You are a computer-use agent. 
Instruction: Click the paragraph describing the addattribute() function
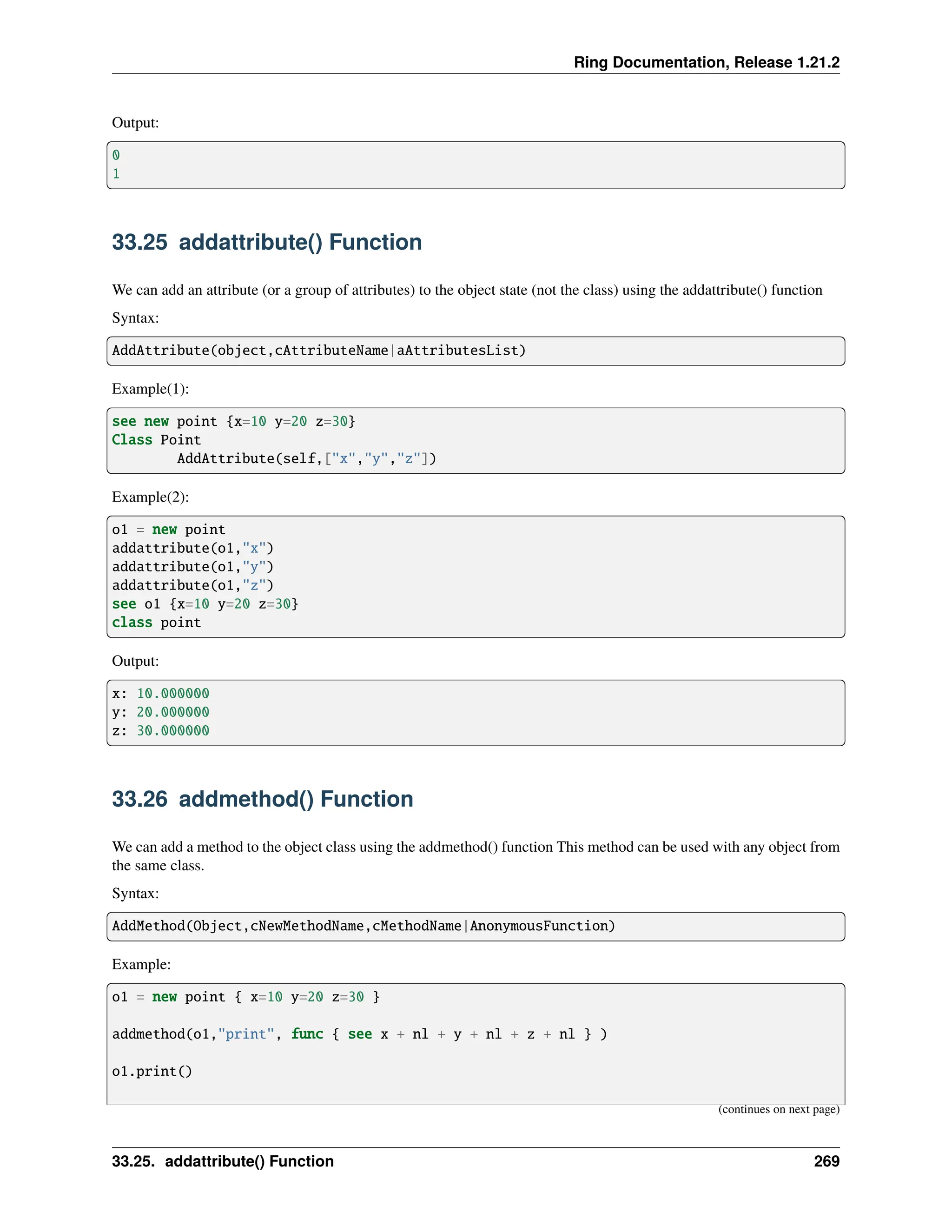pyautogui.click(x=466, y=290)
